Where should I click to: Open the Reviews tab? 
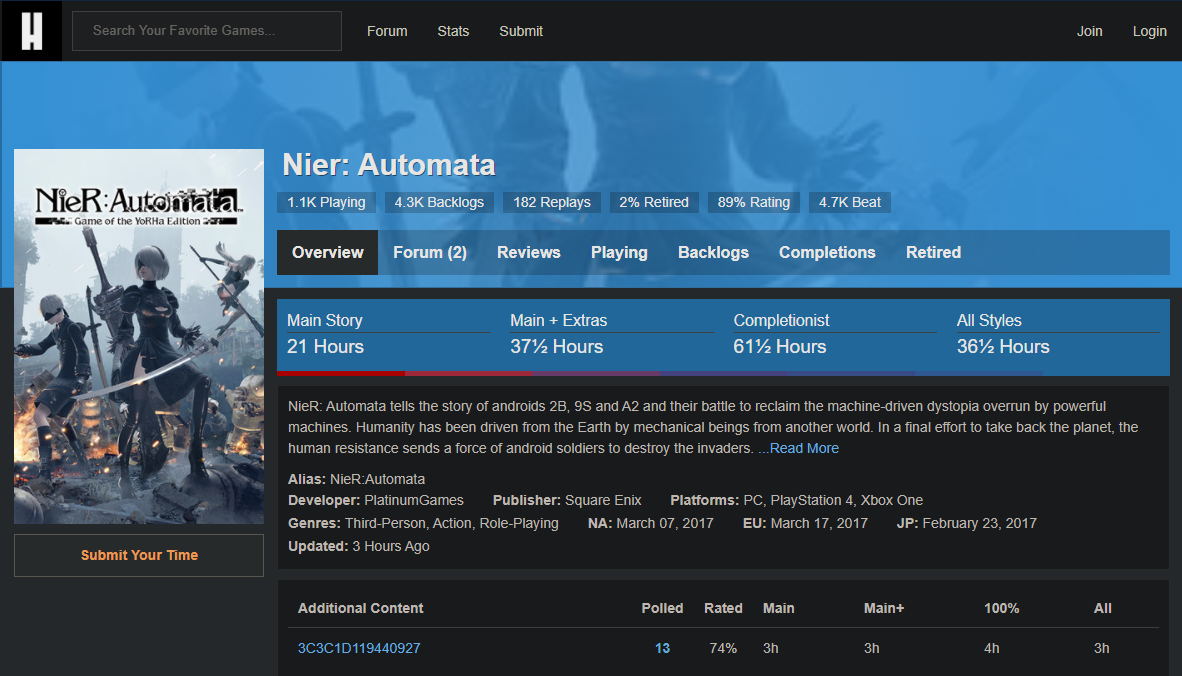point(528,252)
